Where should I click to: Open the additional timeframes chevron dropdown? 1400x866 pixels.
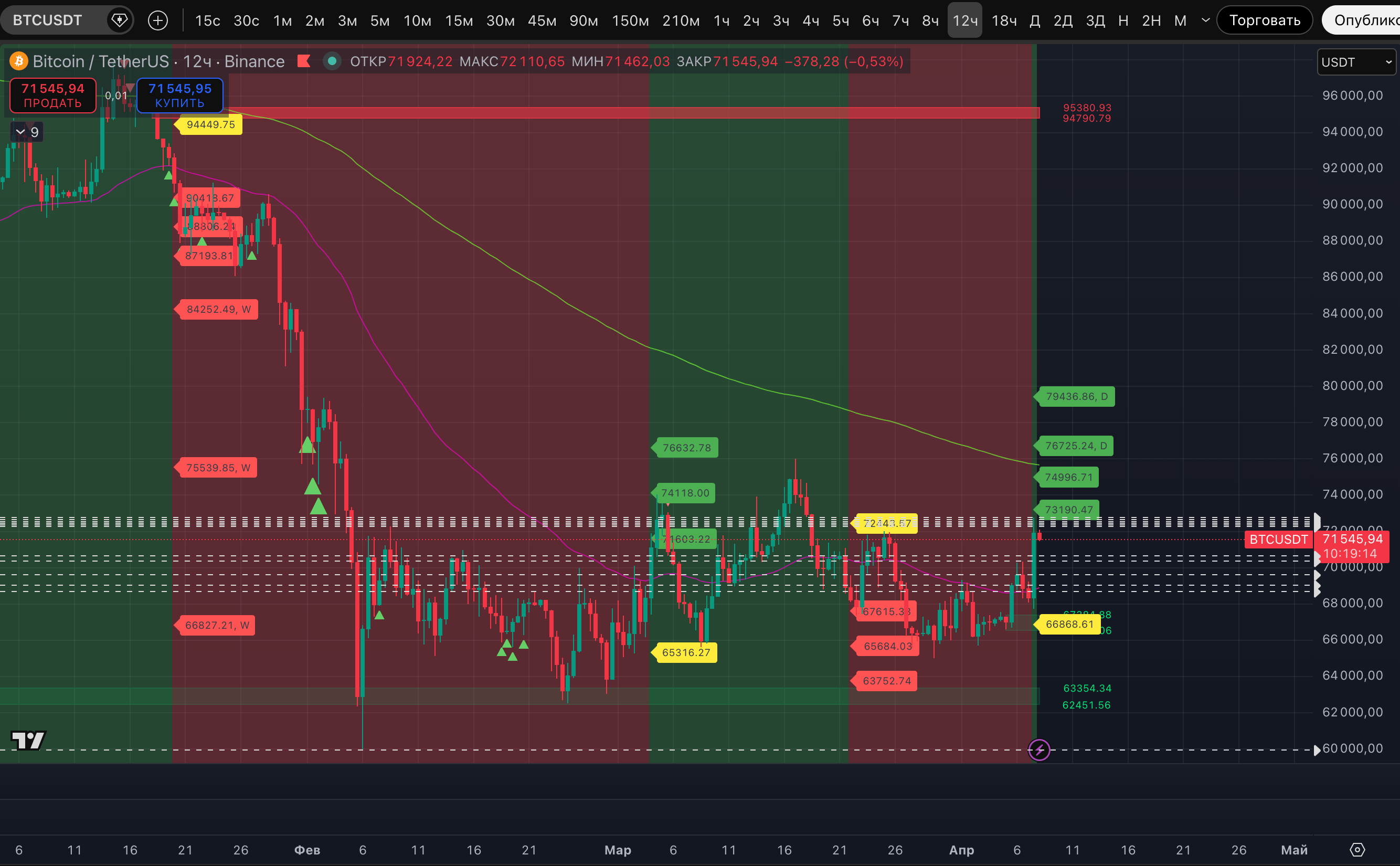pyautogui.click(x=1205, y=20)
